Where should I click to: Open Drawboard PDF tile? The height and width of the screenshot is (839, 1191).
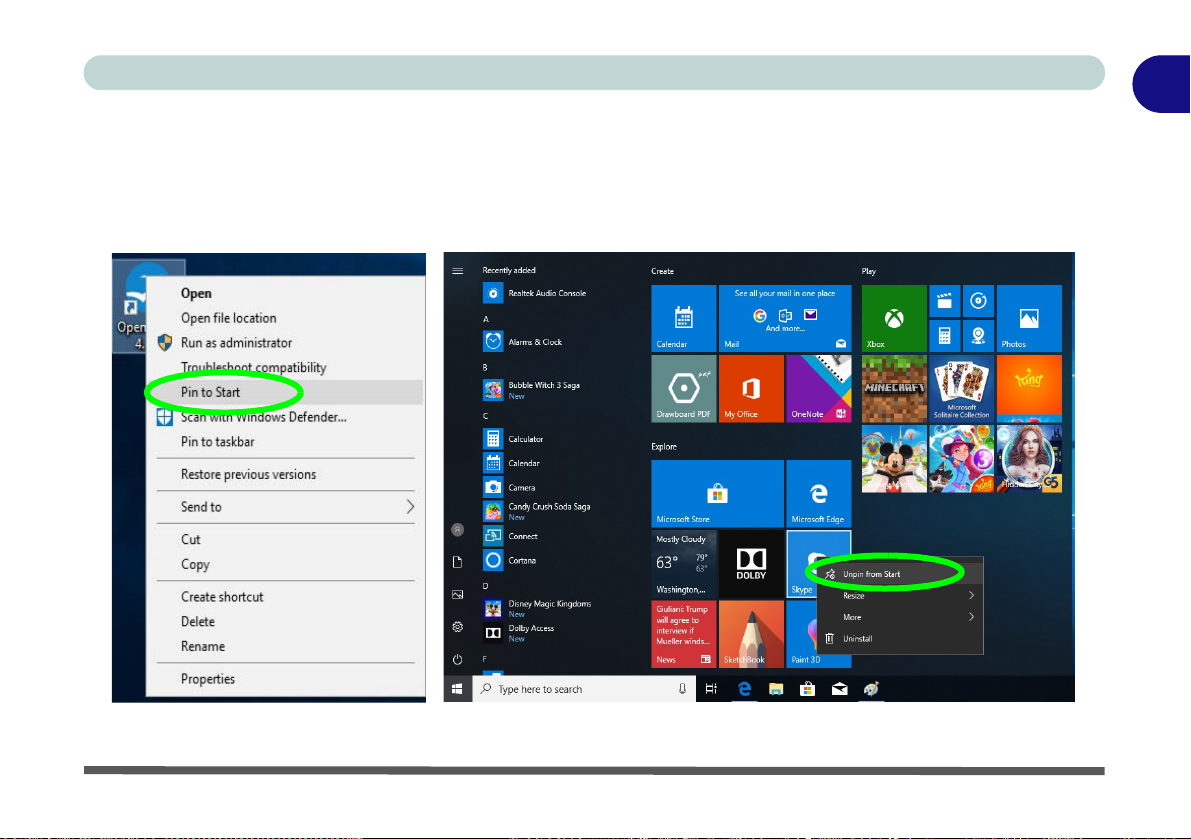684,388
